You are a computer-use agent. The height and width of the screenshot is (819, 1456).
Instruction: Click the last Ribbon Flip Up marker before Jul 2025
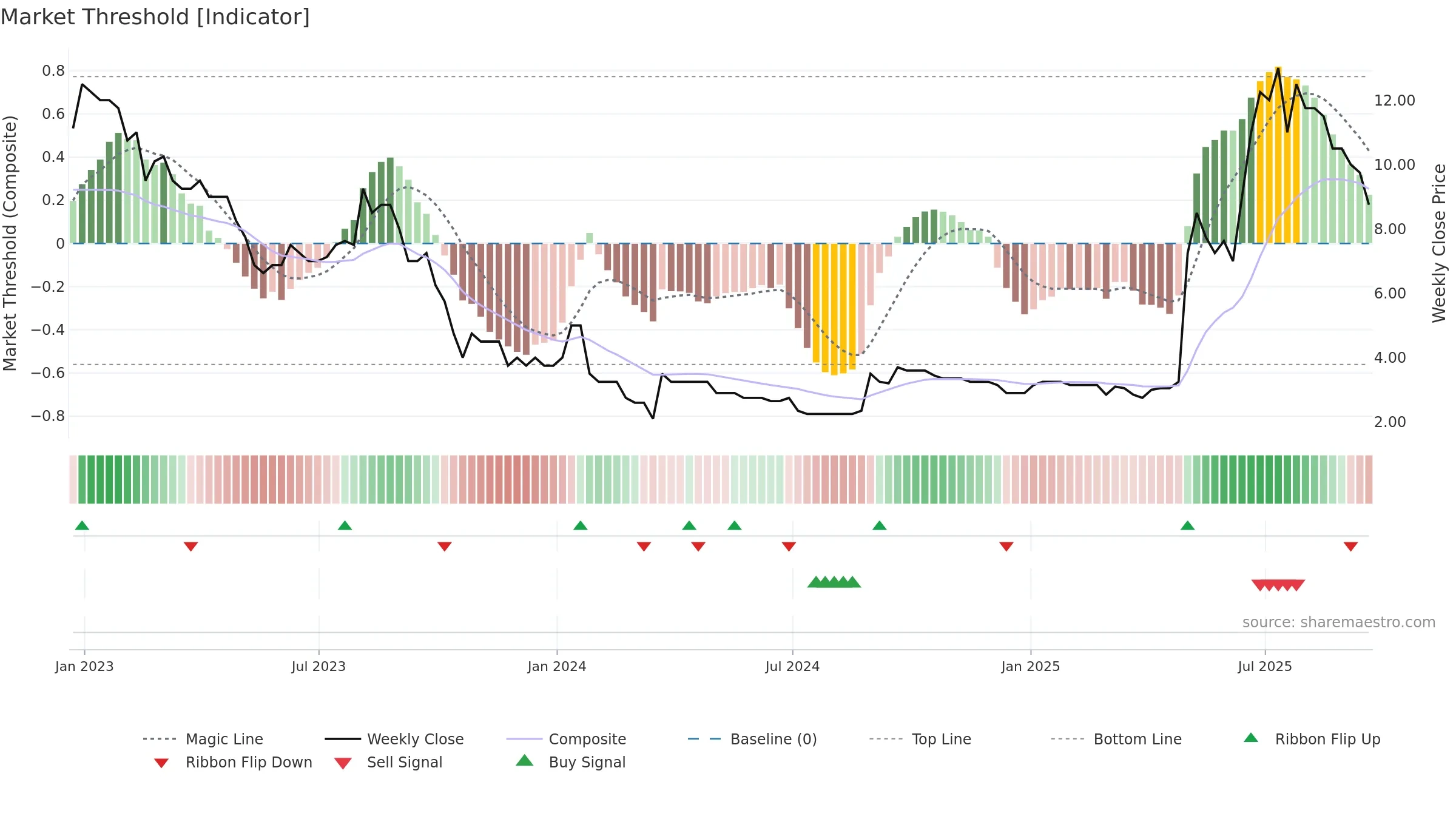point(1187,525)
